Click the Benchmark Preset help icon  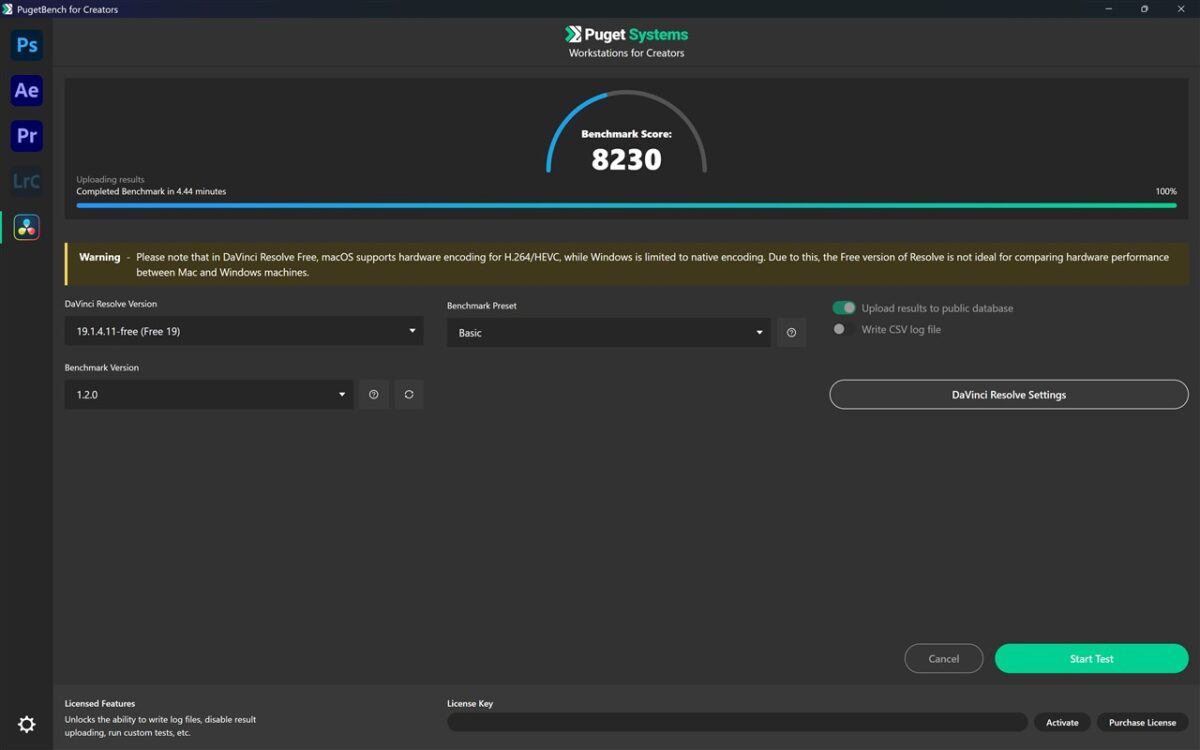[x=791, y=333]
